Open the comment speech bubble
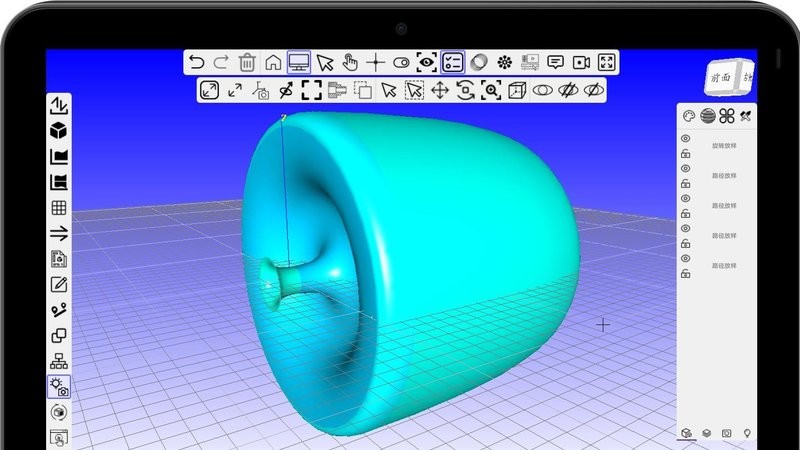Screen dimensions: 800x450 tap(555, 62)
